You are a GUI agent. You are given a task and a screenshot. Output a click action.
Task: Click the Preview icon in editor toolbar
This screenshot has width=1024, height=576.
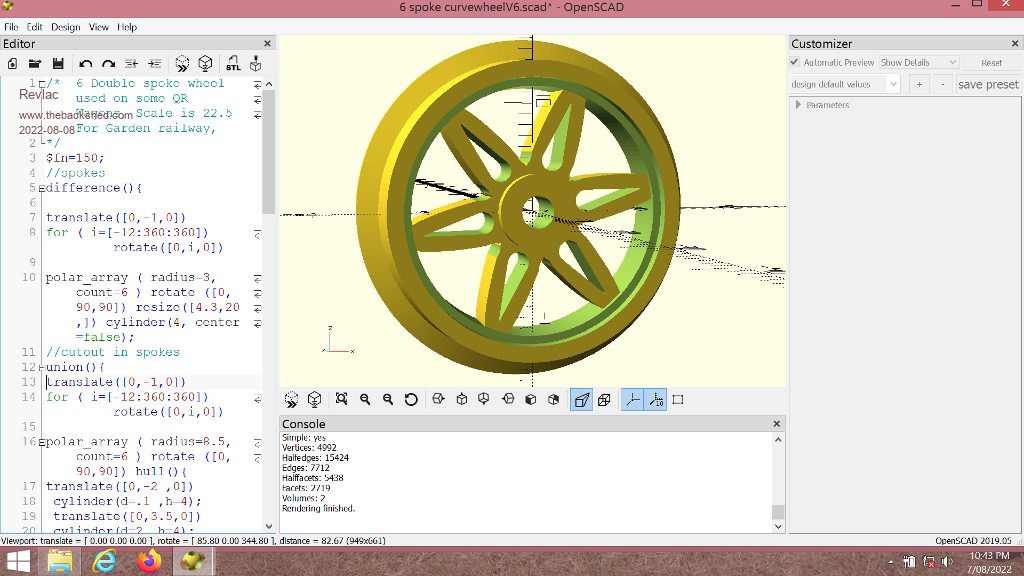click(x=182, y=63)
